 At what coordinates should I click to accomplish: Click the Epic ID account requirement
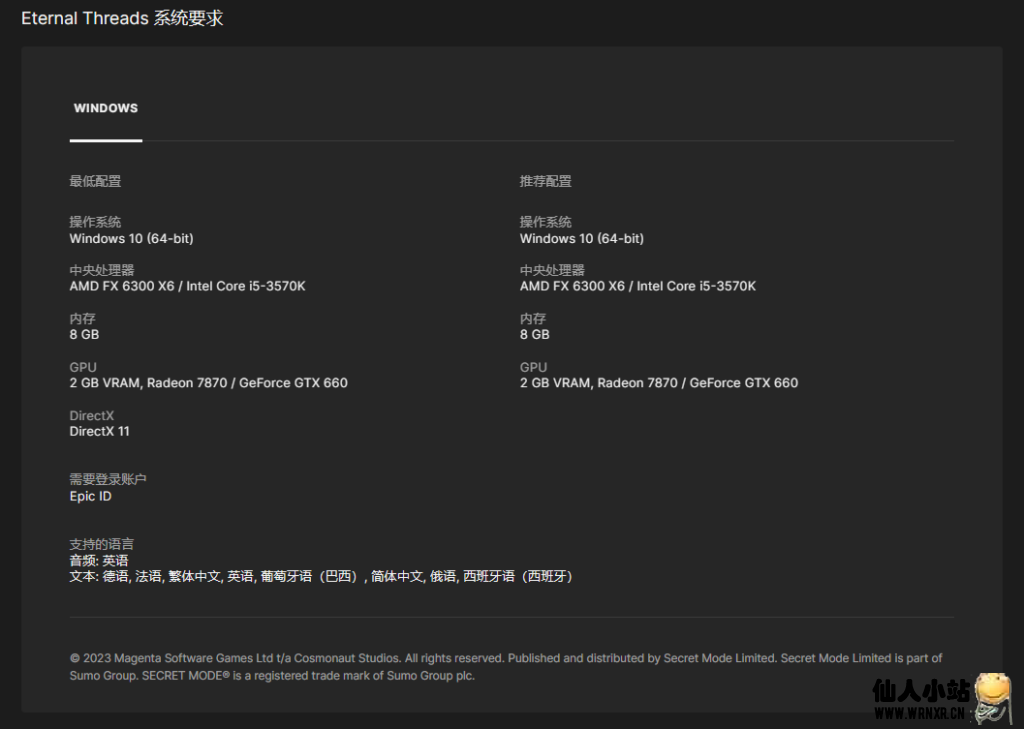(x=90, y=497)
